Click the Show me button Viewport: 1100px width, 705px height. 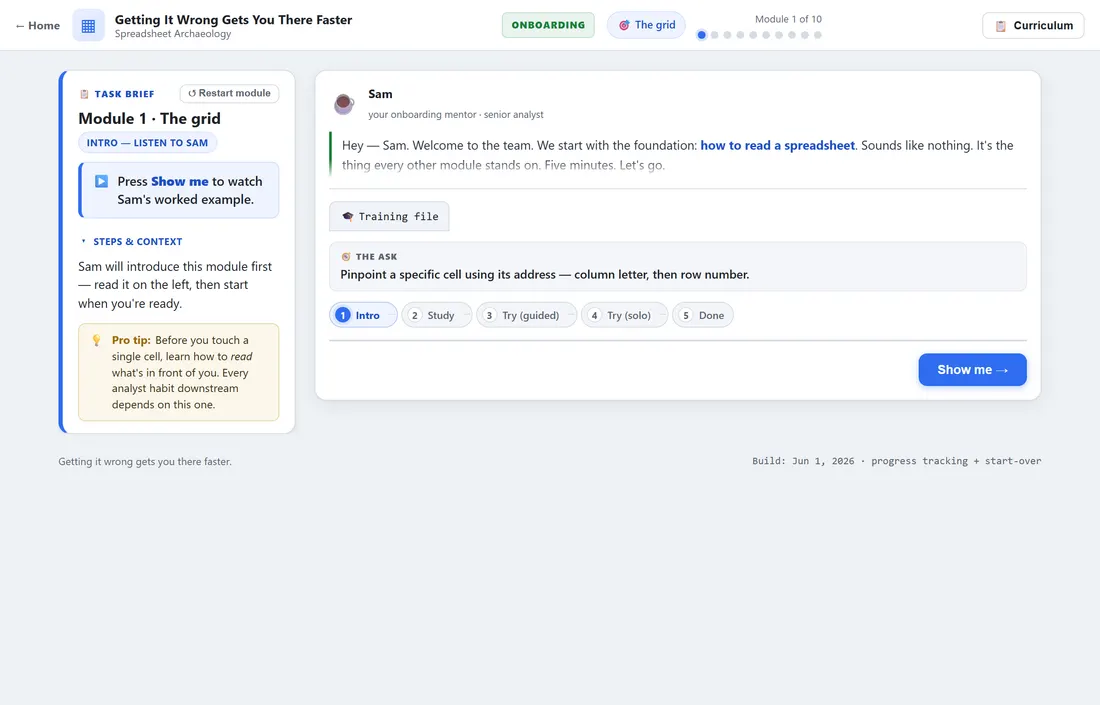(972, 370)
